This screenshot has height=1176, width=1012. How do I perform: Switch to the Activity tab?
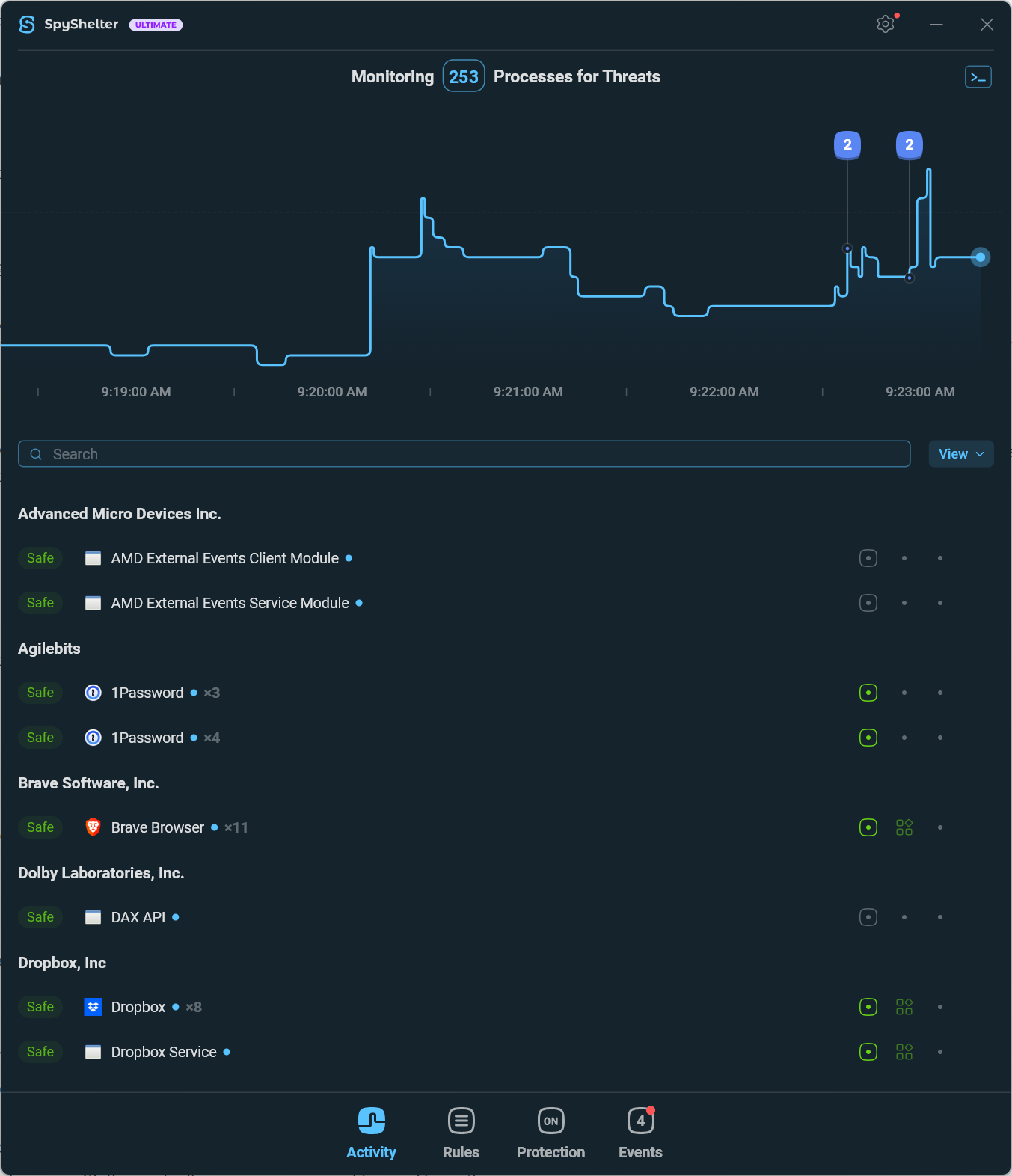coord(371,1134)
